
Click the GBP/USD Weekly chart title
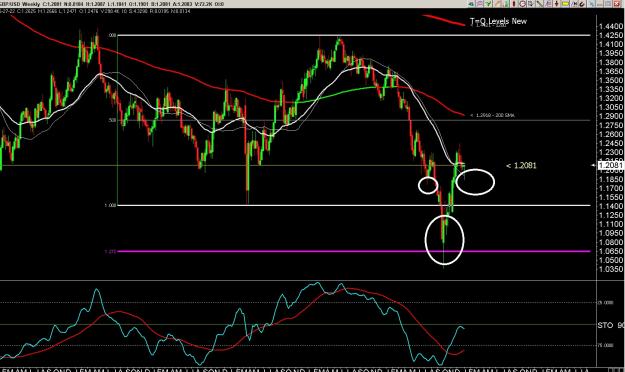point(20,4)
